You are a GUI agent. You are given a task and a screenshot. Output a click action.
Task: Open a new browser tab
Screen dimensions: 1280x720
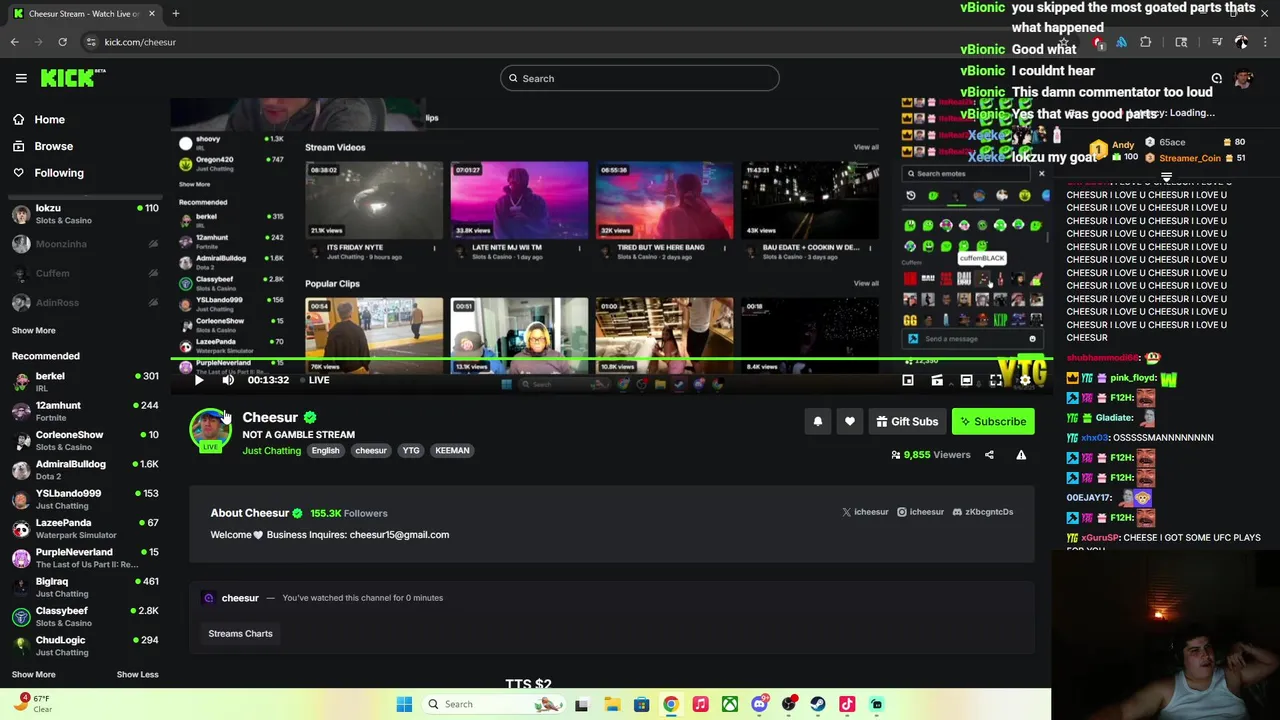tap(175, 14)
